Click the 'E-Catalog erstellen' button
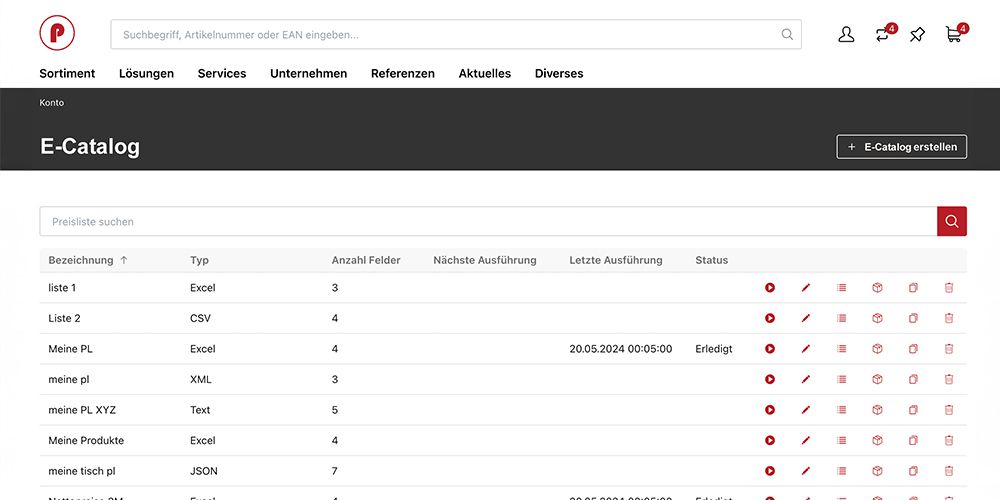This screenshot has height=500, width=1000. point(902,147)
